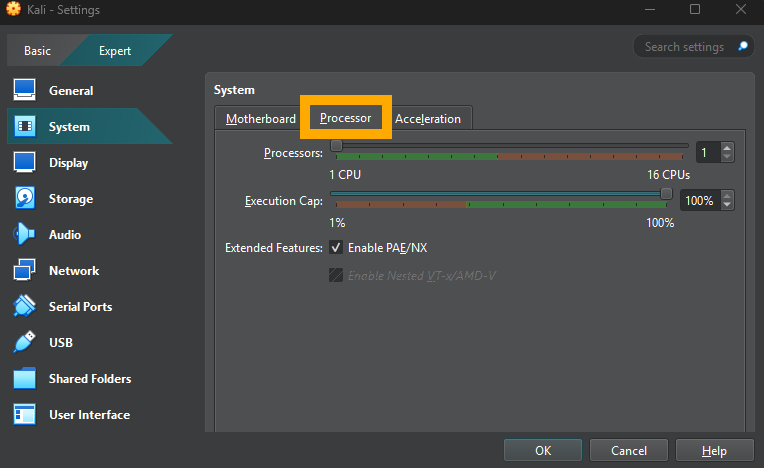
Task: Click the Execution Cap label
Action: coord(284,201)
